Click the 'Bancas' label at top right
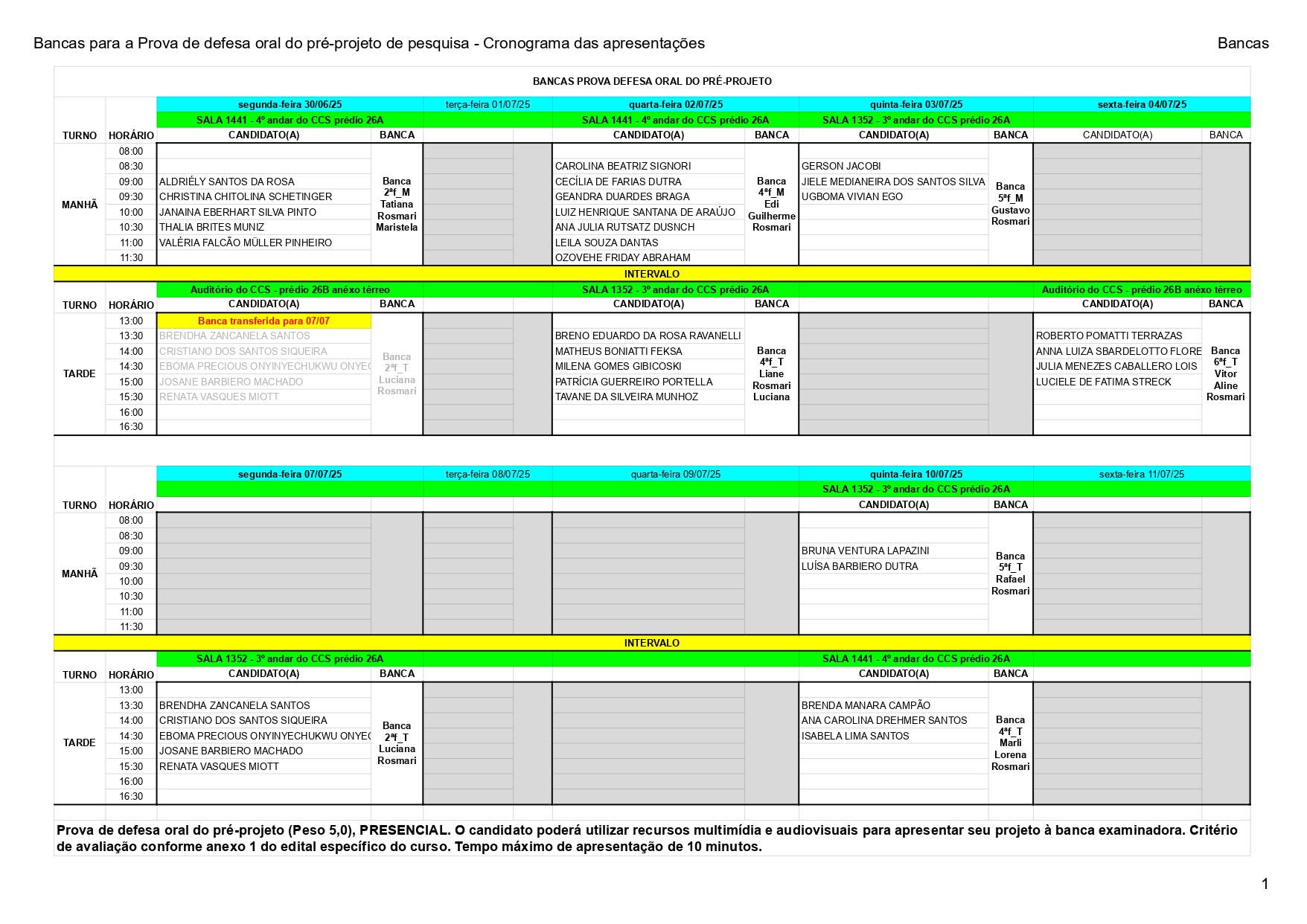 pos(1242,44)
